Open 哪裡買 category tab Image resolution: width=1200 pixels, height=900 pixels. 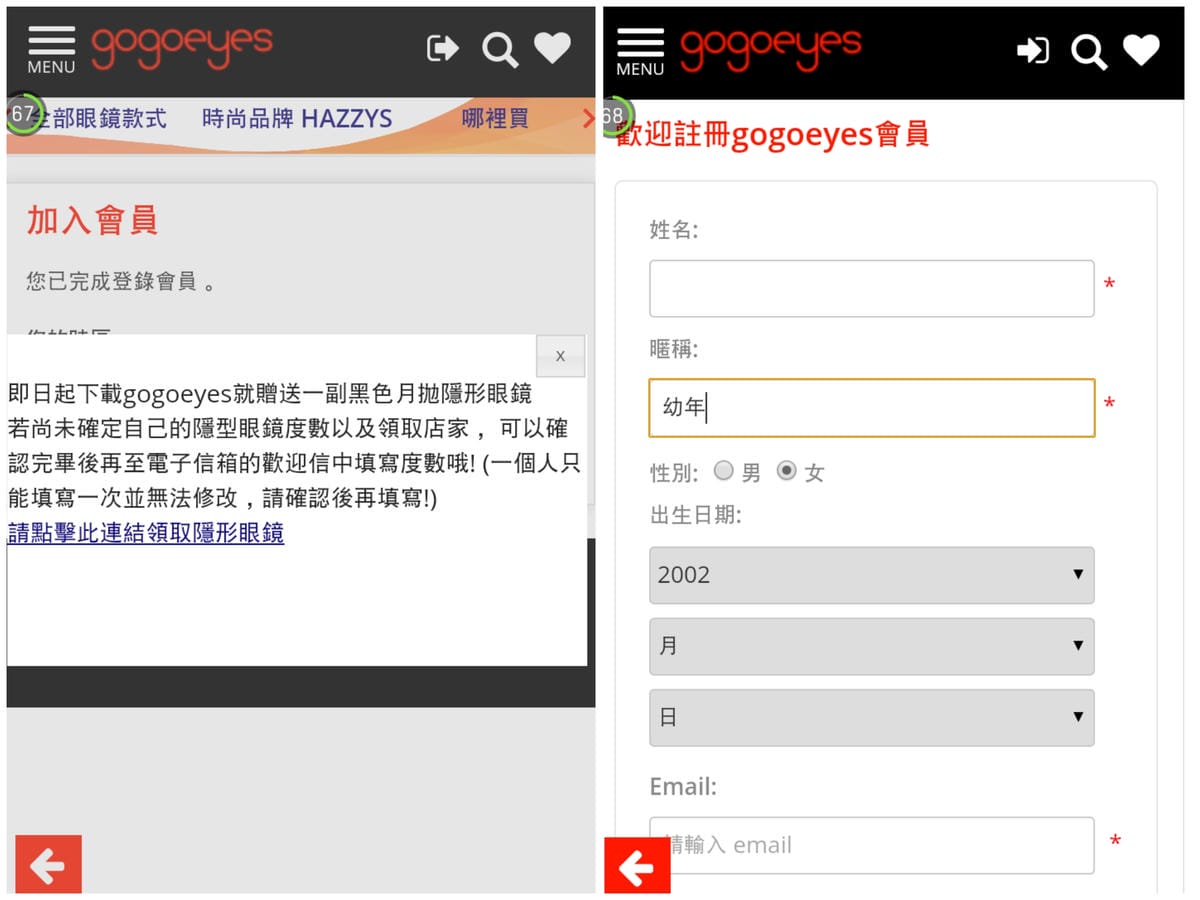(x=495, y=118)
